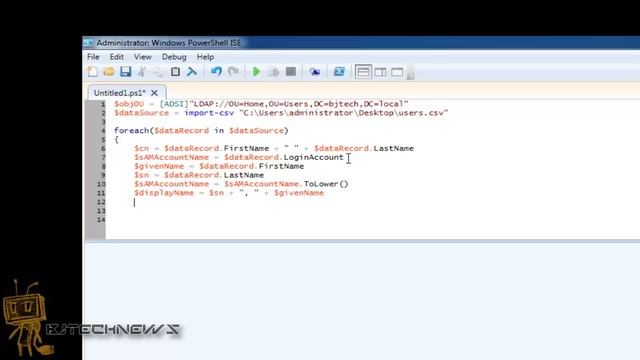Click the [ADSI] type on line 1
The width and height of the screenshot is (640, 360).
pyautogui.click(x=174, y=104)
